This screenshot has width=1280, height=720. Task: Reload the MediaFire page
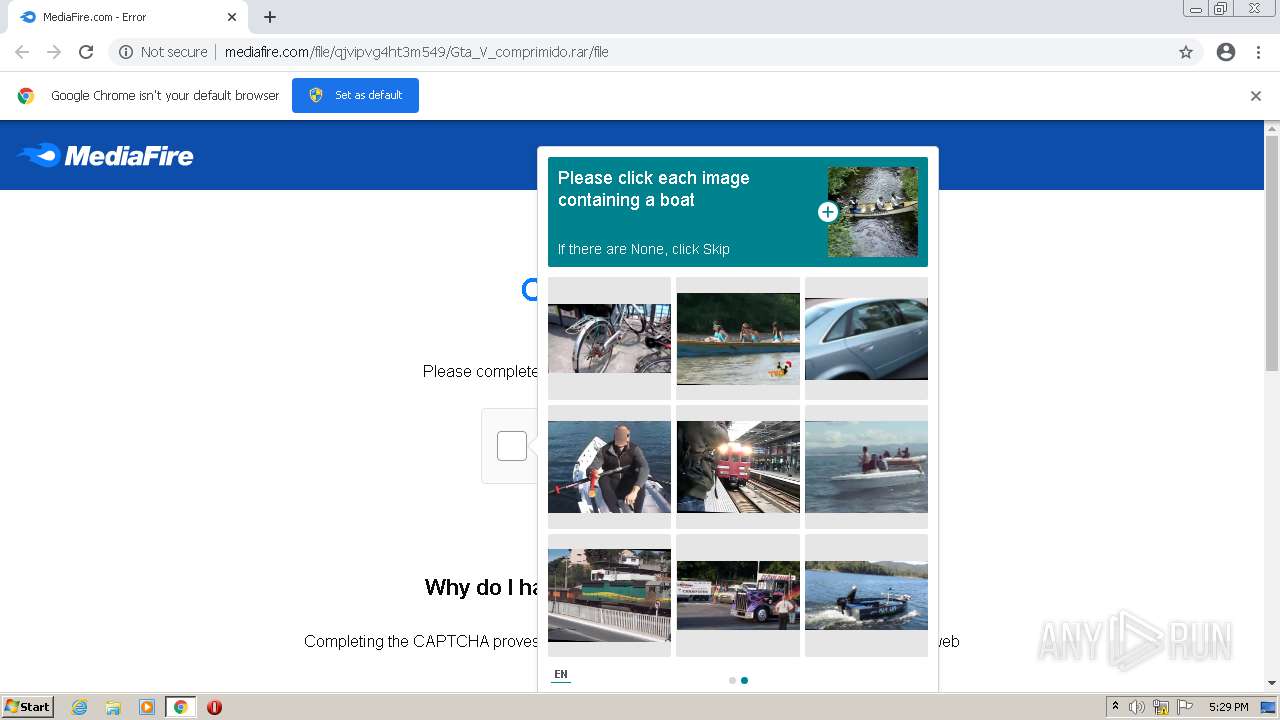(86, 52)
